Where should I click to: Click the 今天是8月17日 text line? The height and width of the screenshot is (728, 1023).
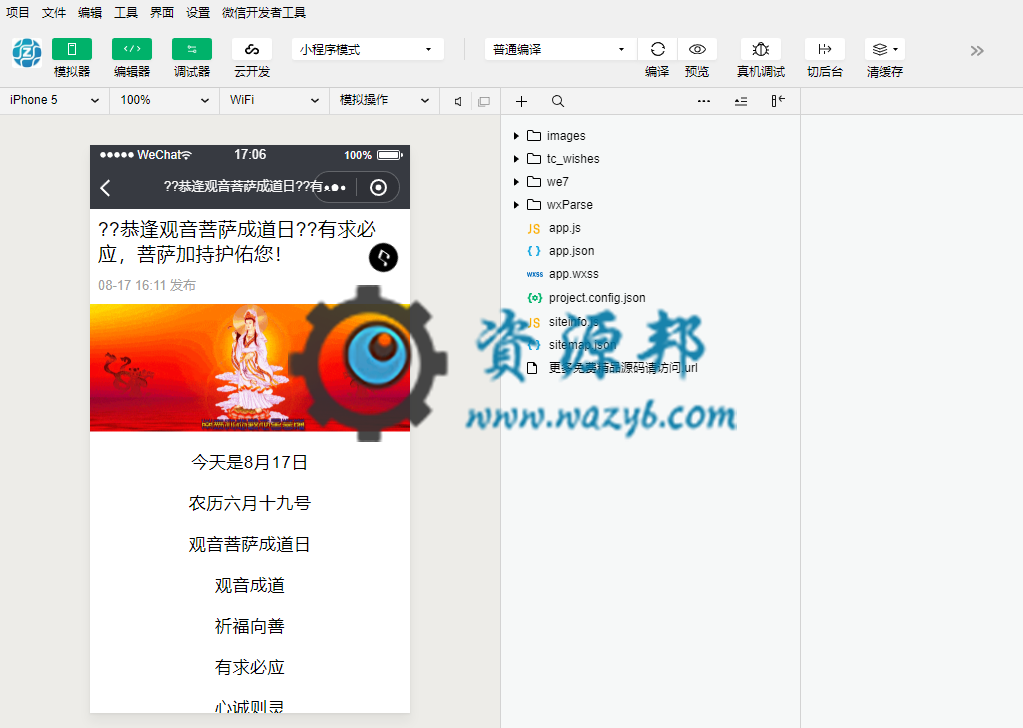tap(249, 463)
